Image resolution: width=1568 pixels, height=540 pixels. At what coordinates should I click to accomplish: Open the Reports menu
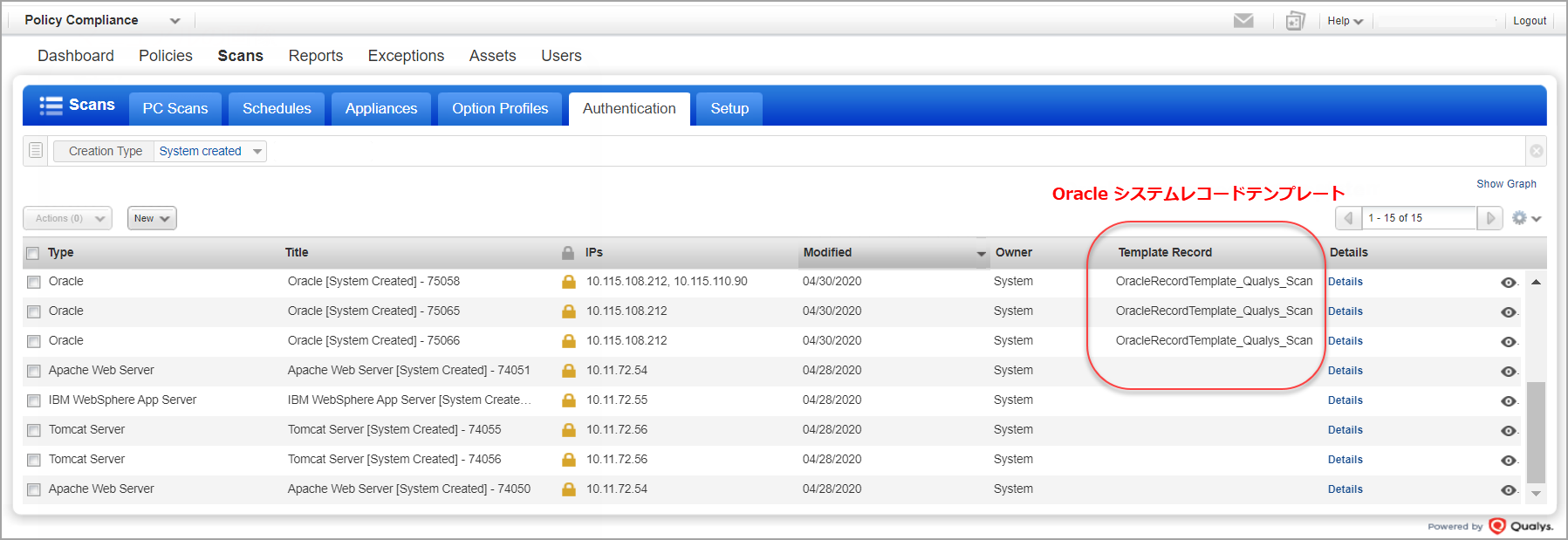[x=316, y=56]
